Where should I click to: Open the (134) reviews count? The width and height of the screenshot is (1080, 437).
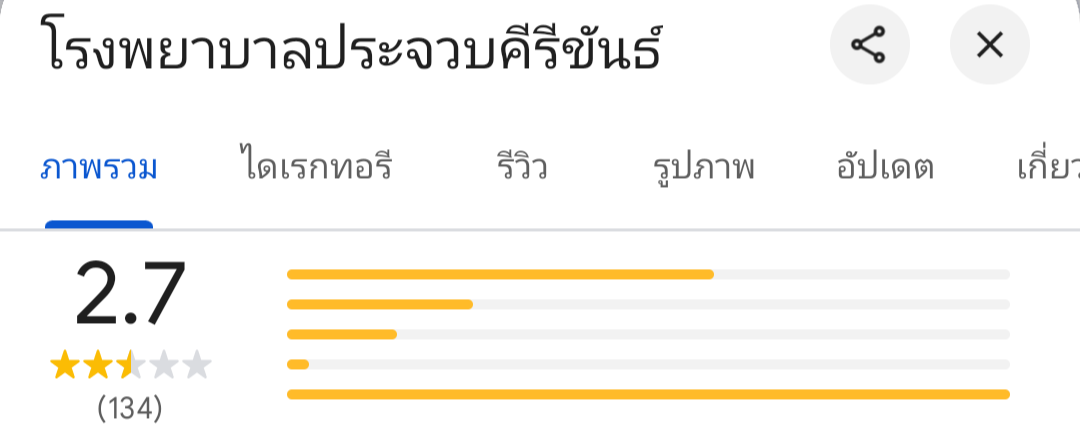[130, 408]
